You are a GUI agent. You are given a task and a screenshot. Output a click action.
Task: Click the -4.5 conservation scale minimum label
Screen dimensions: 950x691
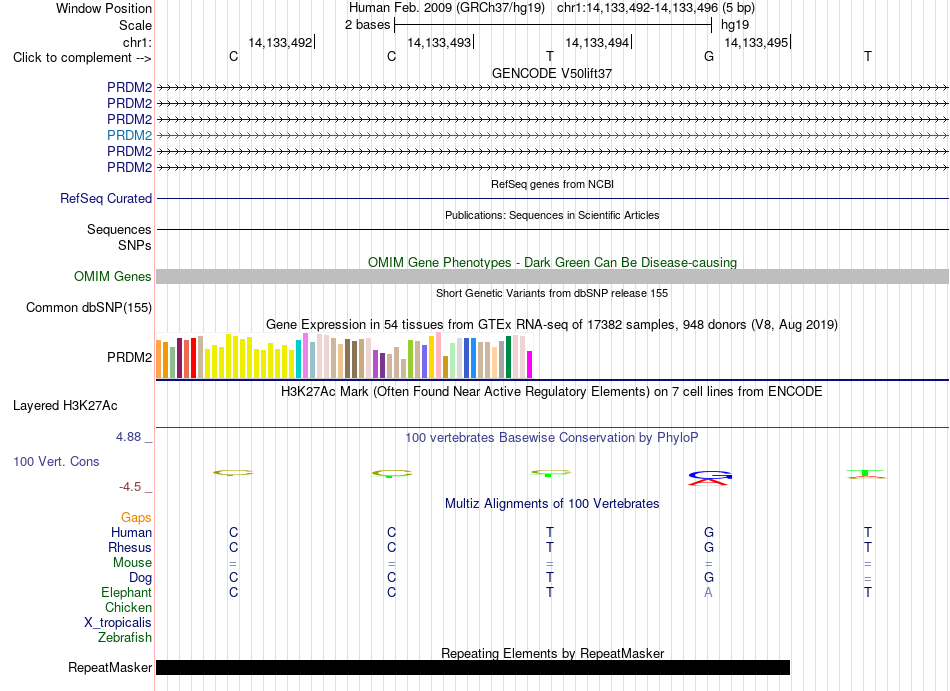(x=130, y=487)
